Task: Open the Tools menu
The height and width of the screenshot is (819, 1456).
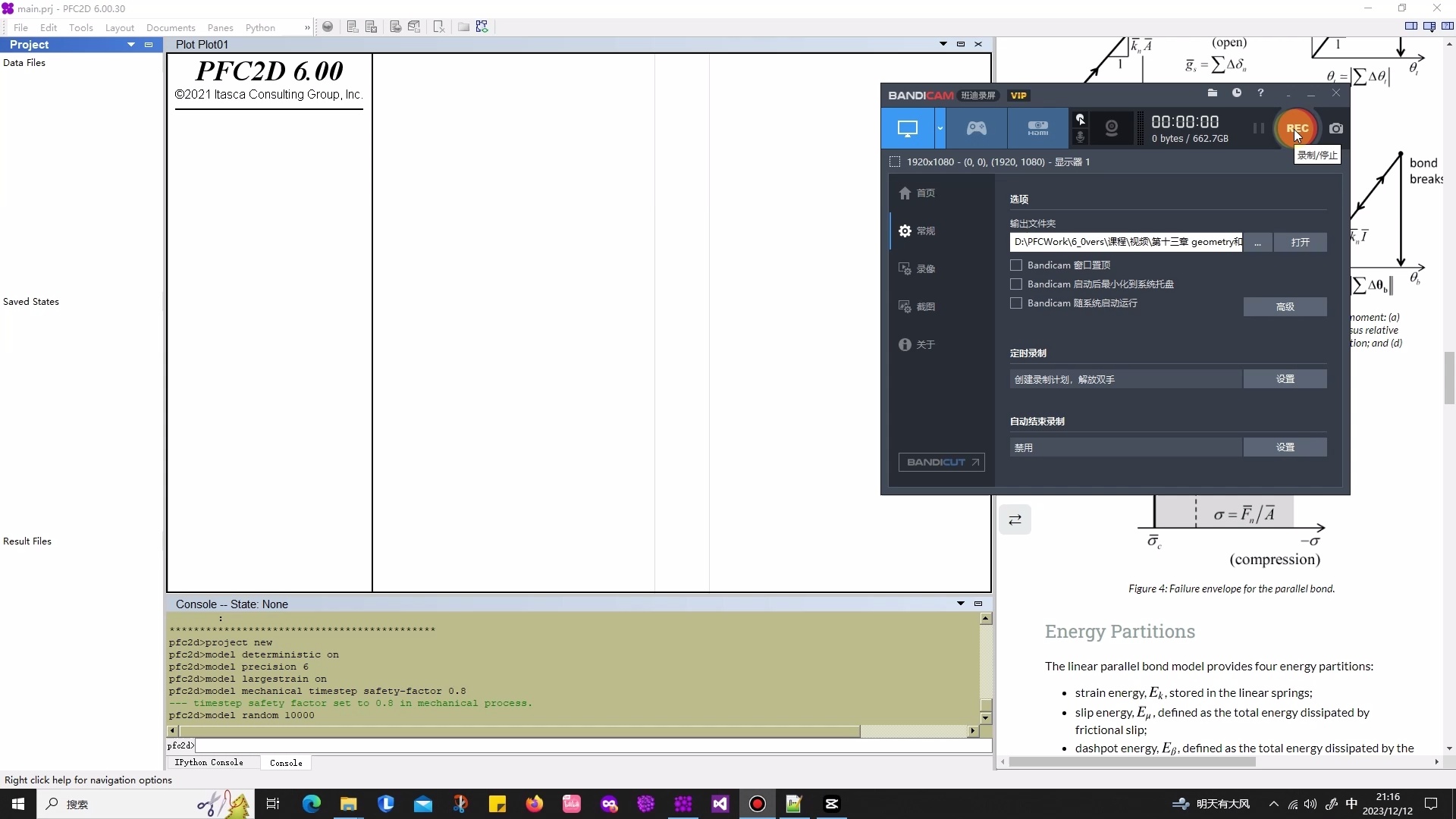Action: click(x=80, y=27)
